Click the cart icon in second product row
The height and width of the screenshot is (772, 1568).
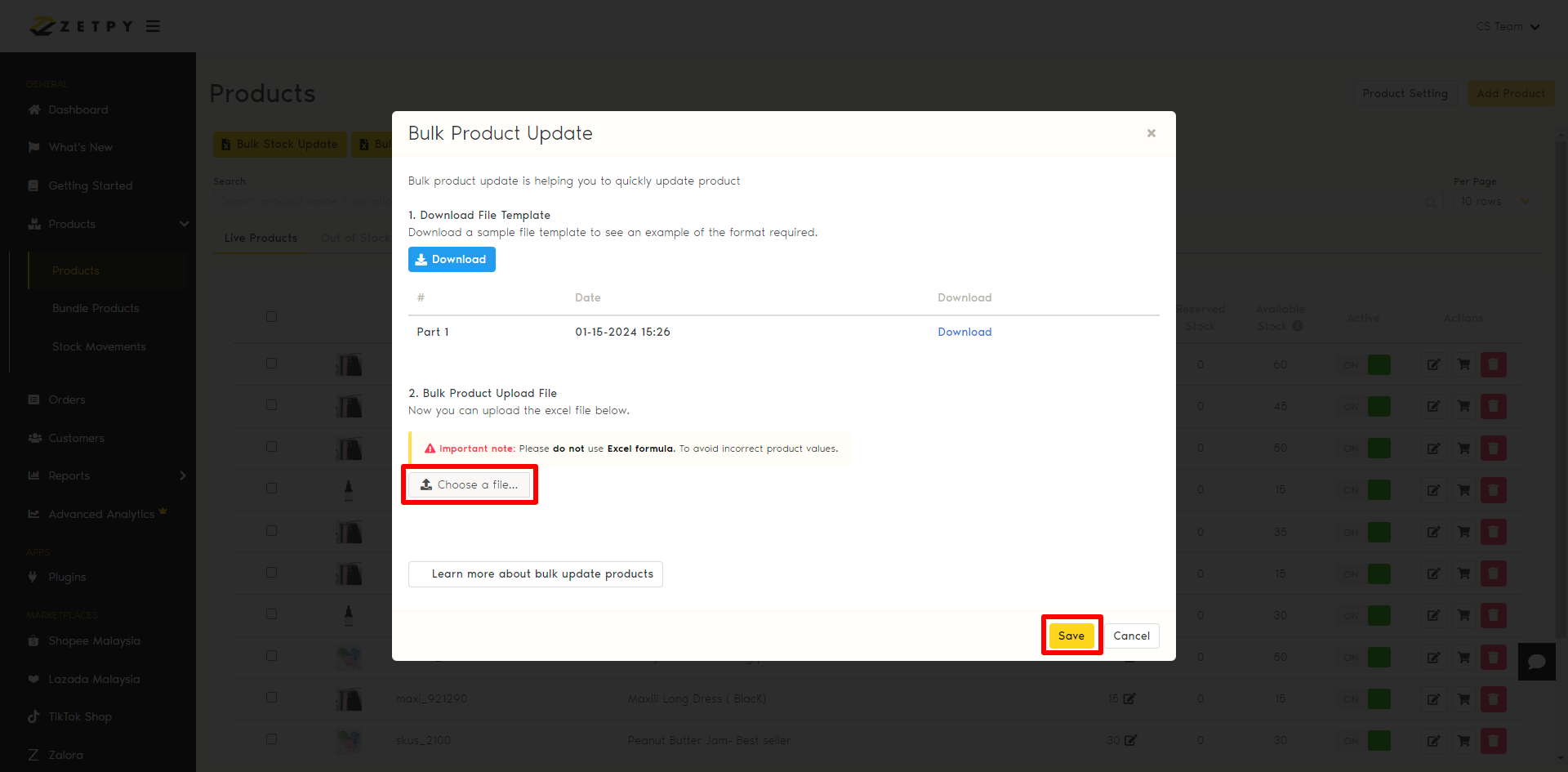tap(1463, 406)
